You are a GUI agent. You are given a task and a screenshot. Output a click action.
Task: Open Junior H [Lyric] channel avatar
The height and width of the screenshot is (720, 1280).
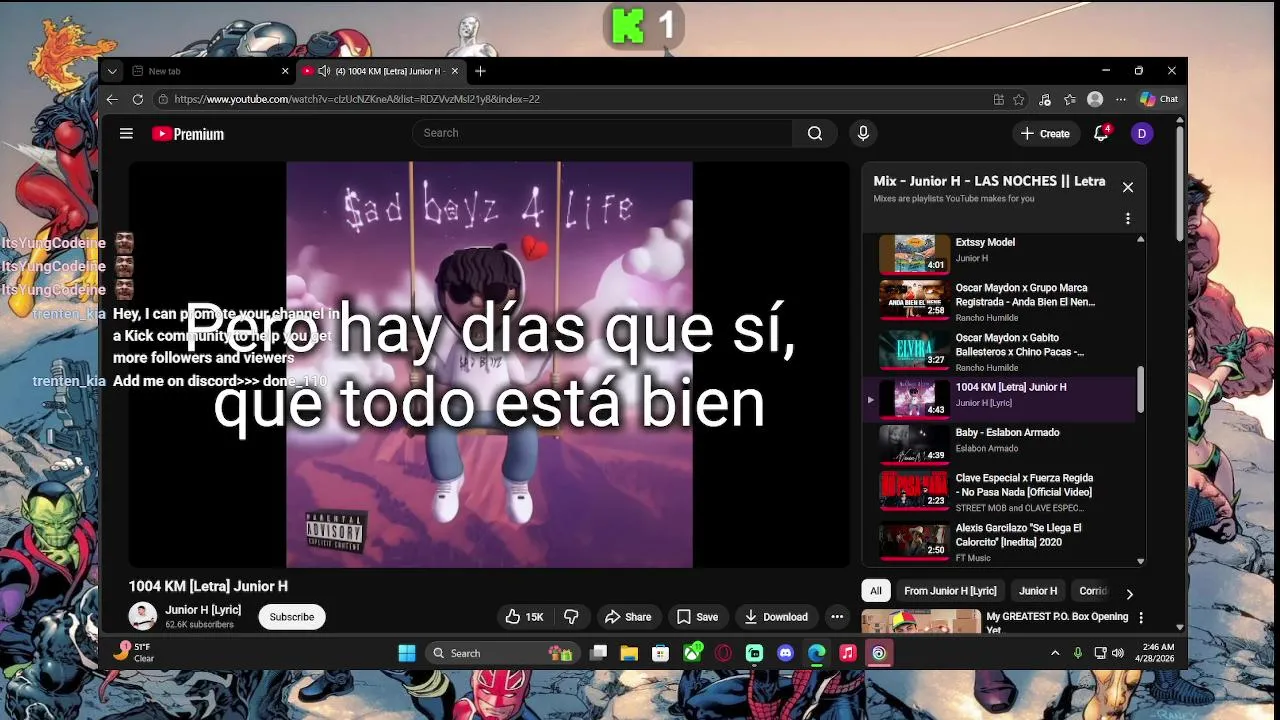pyautogui.click(x=143, y=616)
